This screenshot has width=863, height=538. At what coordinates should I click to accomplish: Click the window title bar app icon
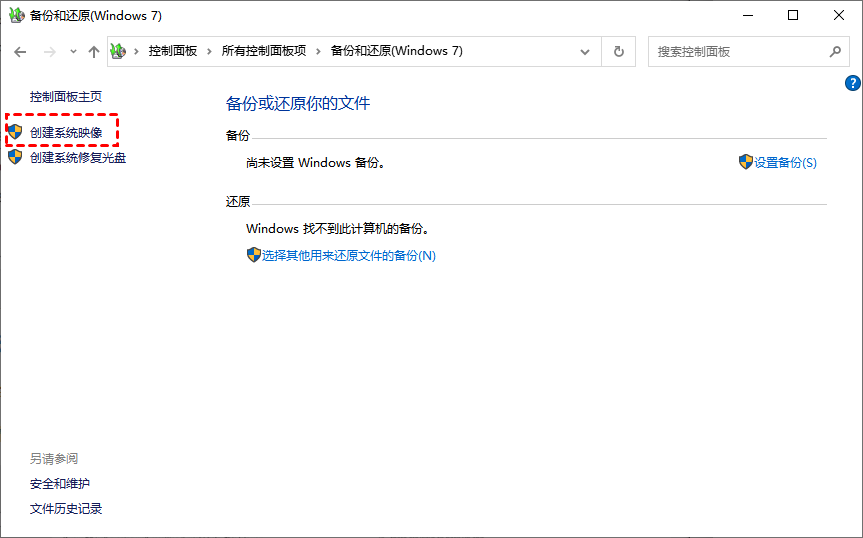point(17,15)
